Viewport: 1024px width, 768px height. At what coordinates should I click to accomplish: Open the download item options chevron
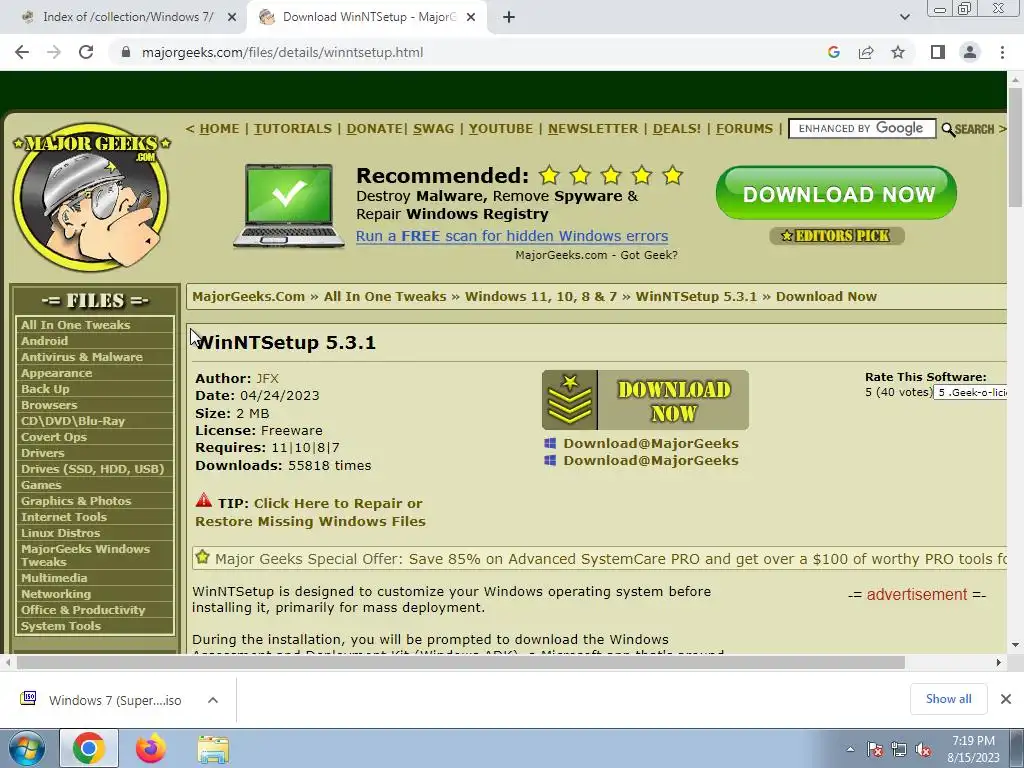pyautogui.click(x=212, y=700)
